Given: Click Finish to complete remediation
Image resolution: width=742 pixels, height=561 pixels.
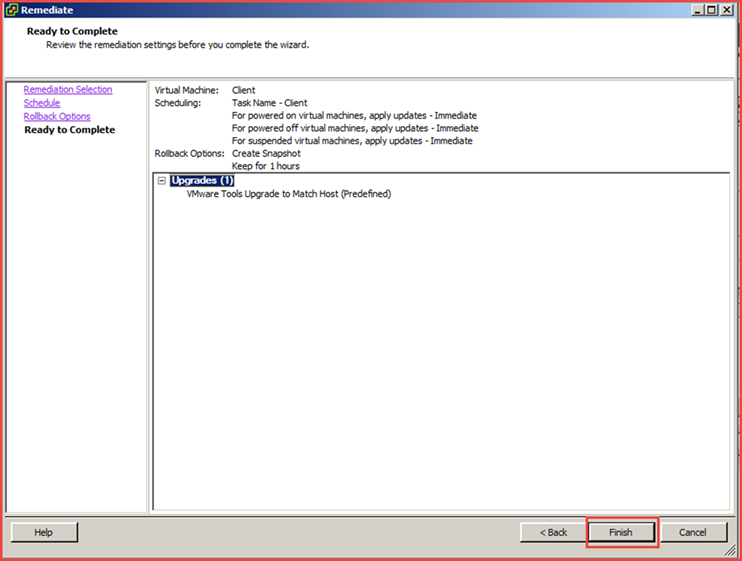Looking at the screenshot, I should [621, 533].
